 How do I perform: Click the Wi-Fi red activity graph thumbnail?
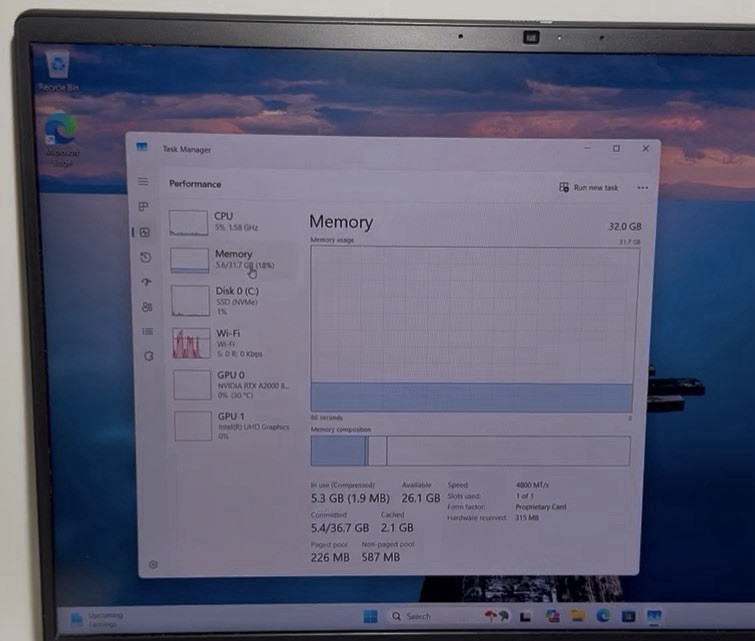pyautogui.click(x=192, y=343)
